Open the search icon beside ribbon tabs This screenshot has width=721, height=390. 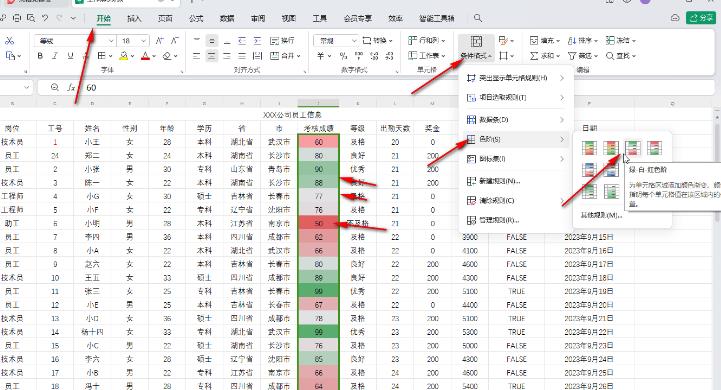coord(478,18)
